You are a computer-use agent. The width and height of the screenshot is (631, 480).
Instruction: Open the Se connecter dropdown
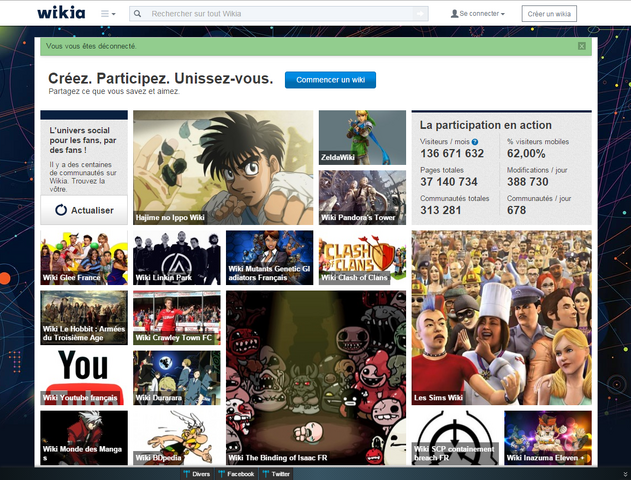coord(478,14)
